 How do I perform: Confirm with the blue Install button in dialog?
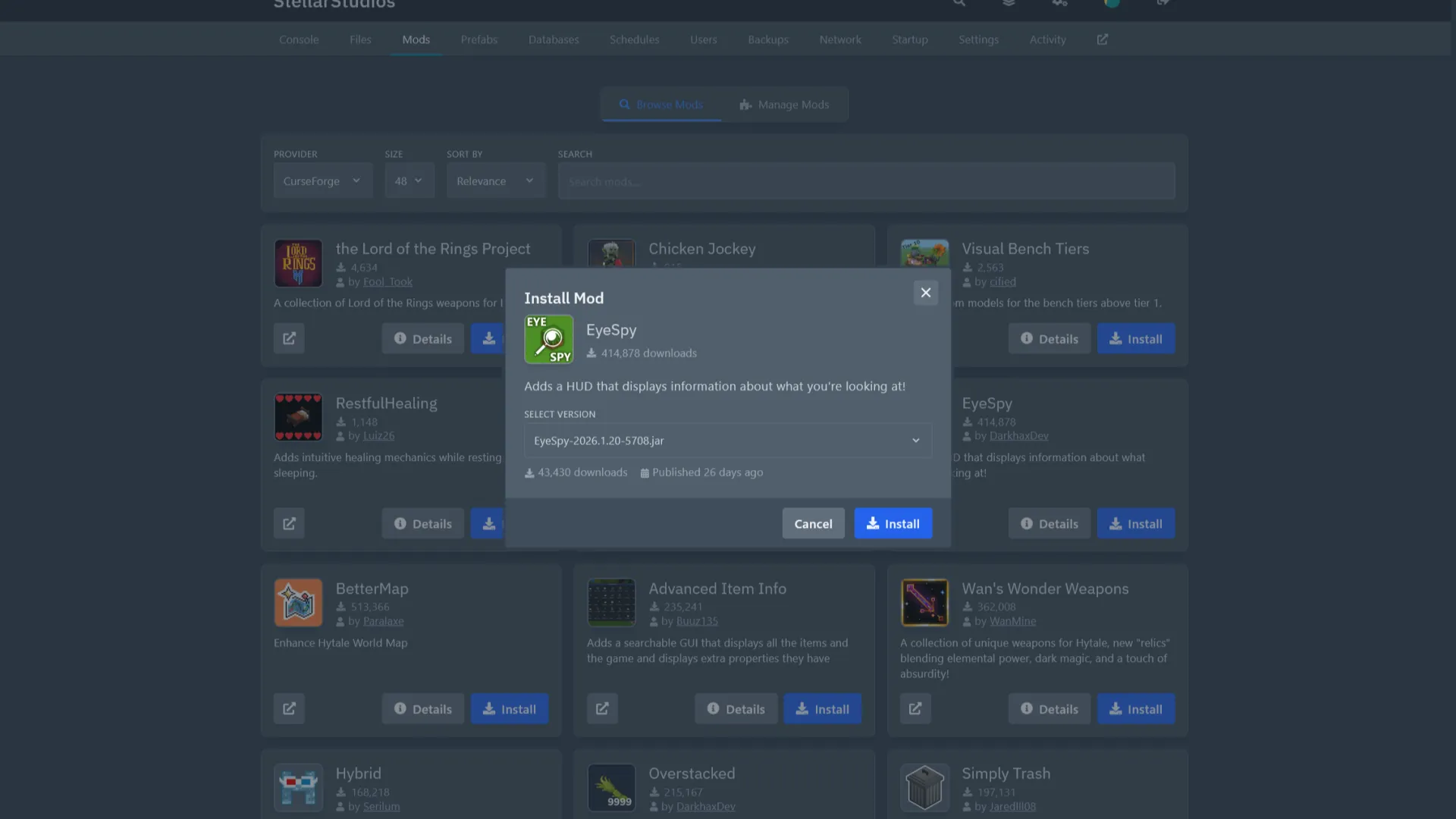[x=893, y=523]
